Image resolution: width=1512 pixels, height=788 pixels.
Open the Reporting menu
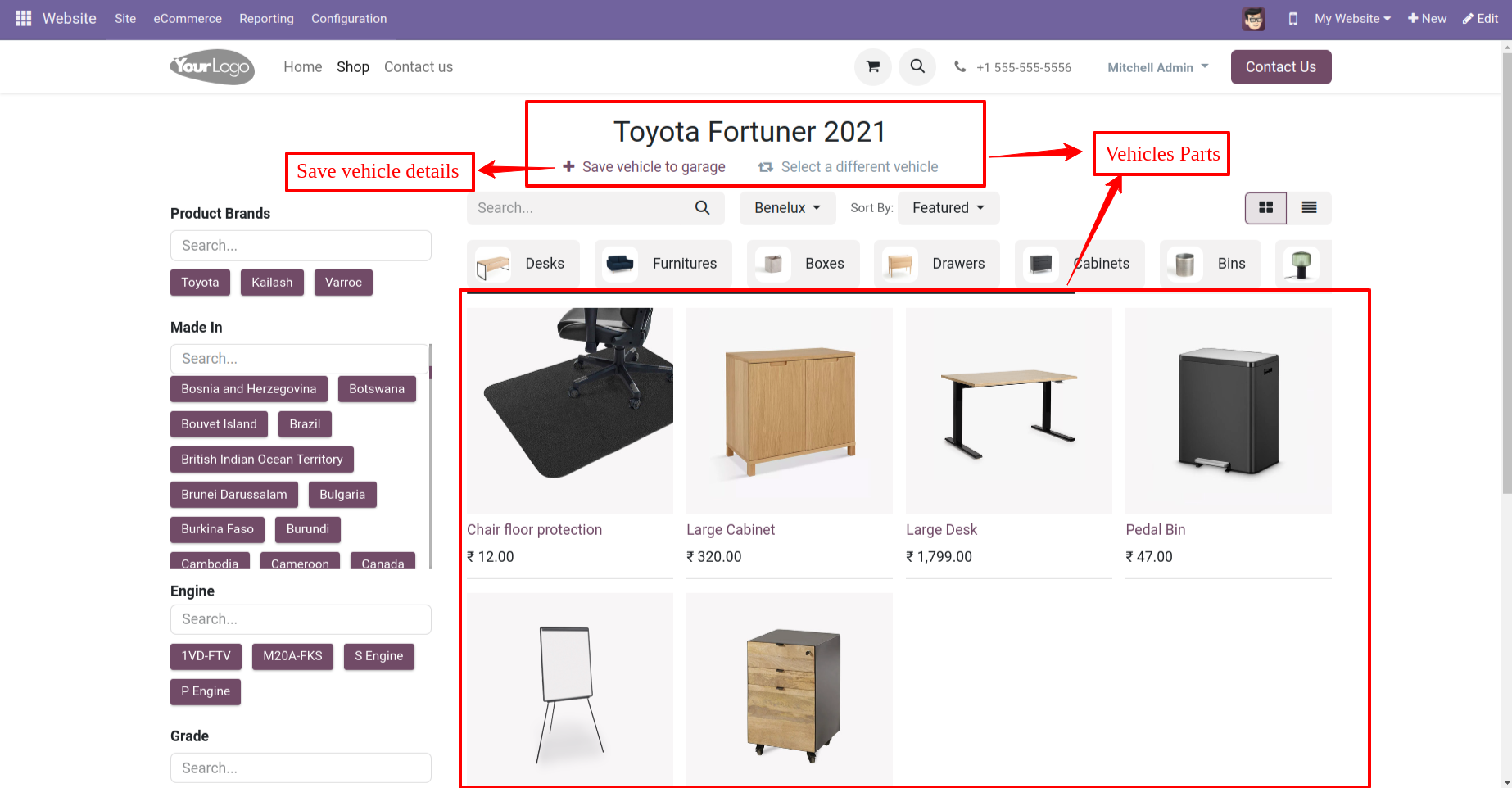266,19
